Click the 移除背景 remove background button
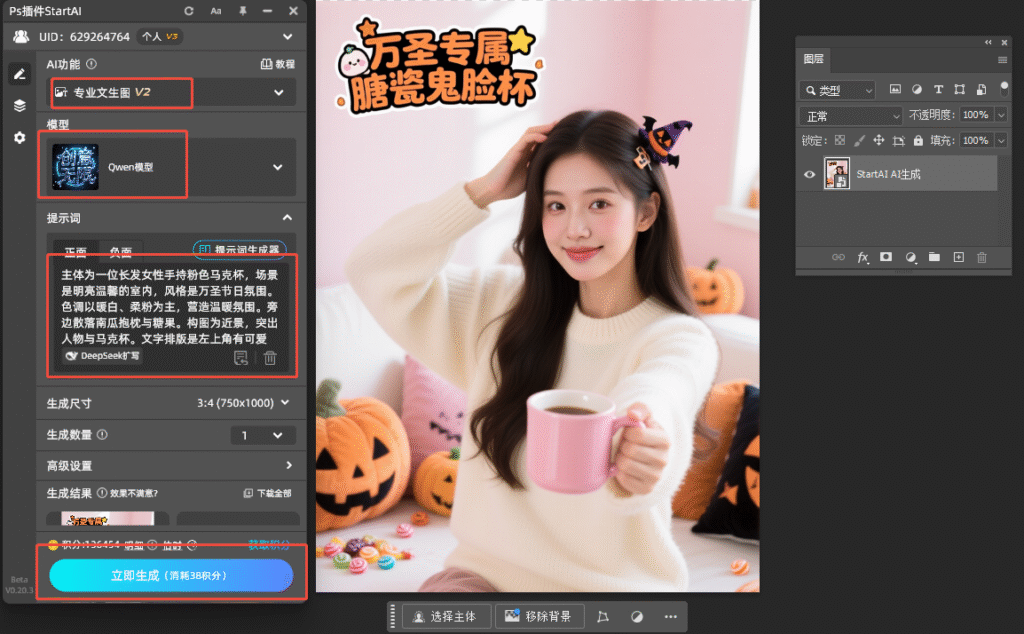This screenshot has width=1024, height=634. [539, 616]
